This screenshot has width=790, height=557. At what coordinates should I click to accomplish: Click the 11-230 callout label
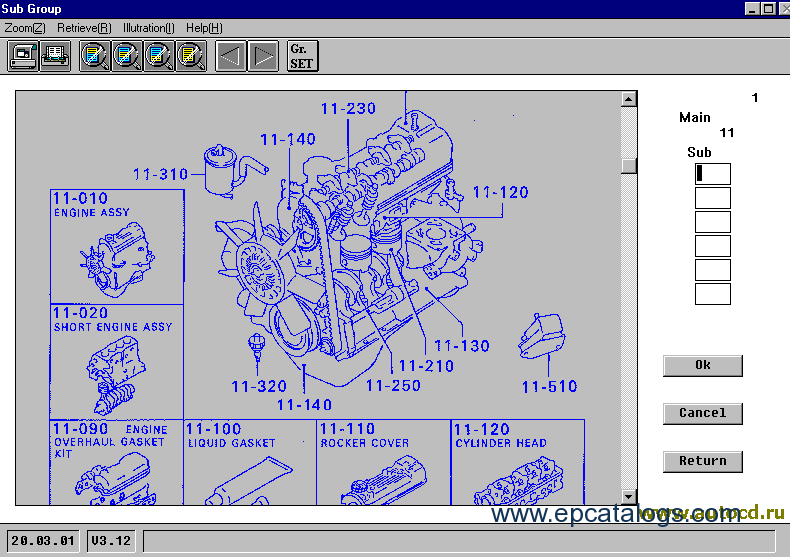[348, 109]
